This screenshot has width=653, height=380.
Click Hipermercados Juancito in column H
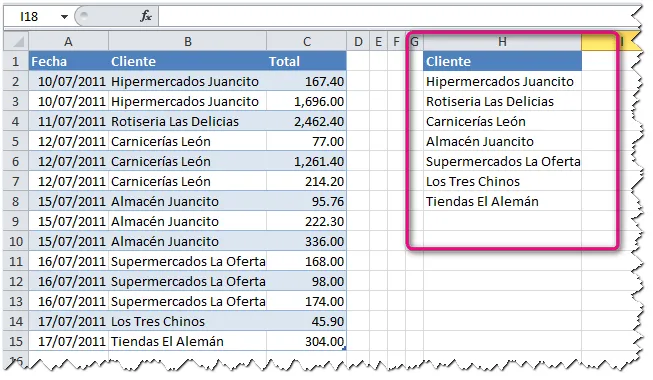tap(502, 81)
